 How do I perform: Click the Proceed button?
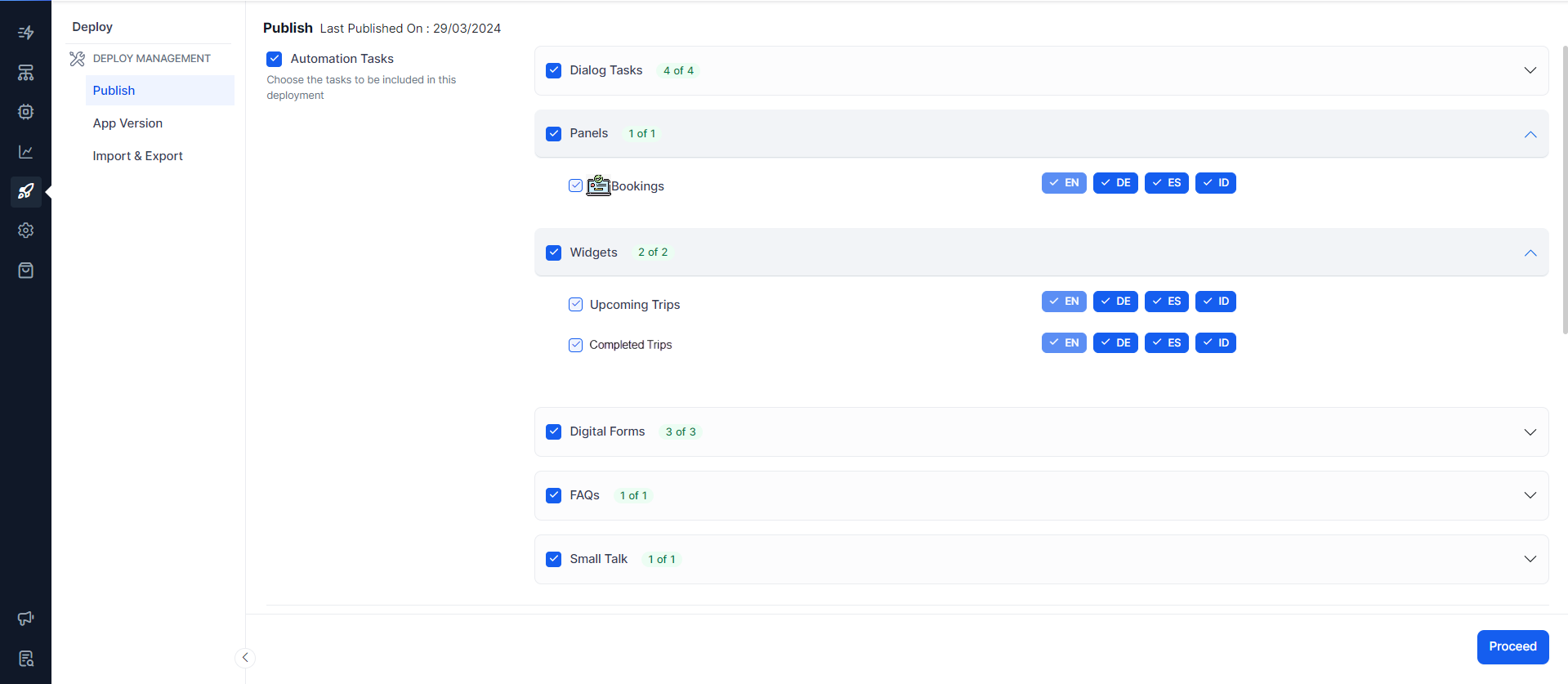tap(1512, 646)
